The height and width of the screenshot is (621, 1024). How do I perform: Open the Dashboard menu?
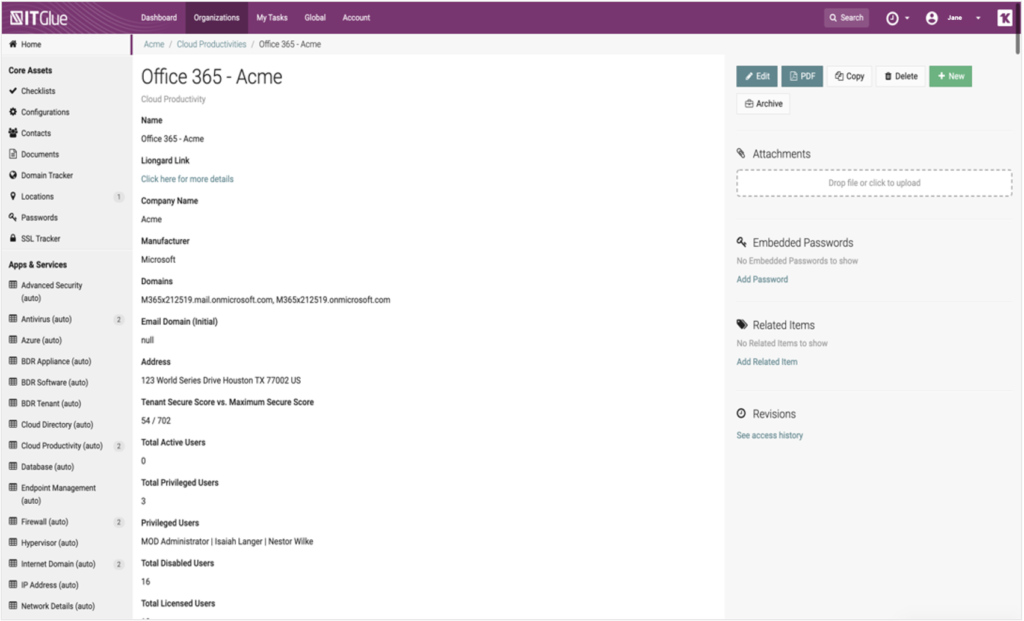159,18
